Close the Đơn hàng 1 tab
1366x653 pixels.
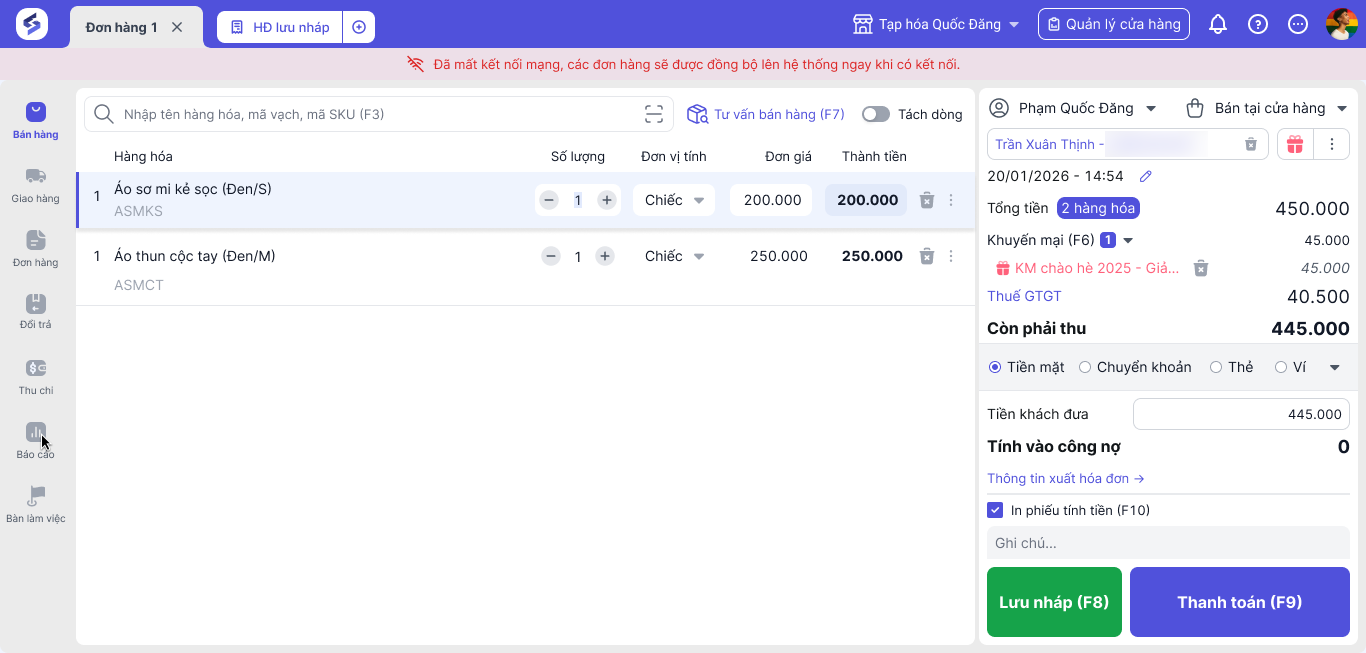click(x=177, y=27)
